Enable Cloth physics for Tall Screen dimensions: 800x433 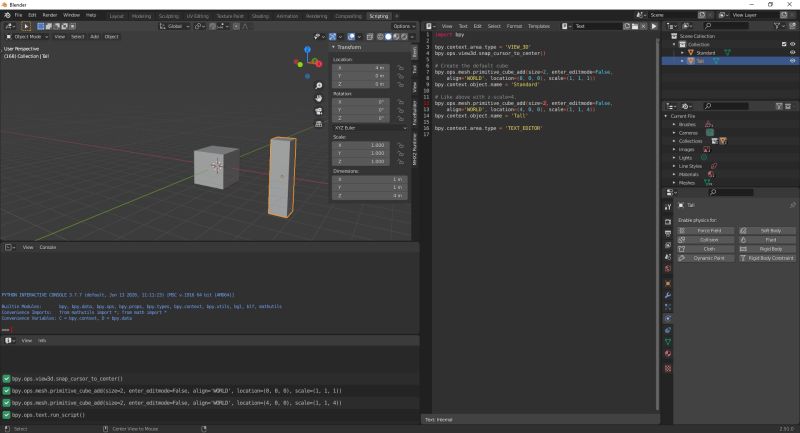(x=708, y=249)
